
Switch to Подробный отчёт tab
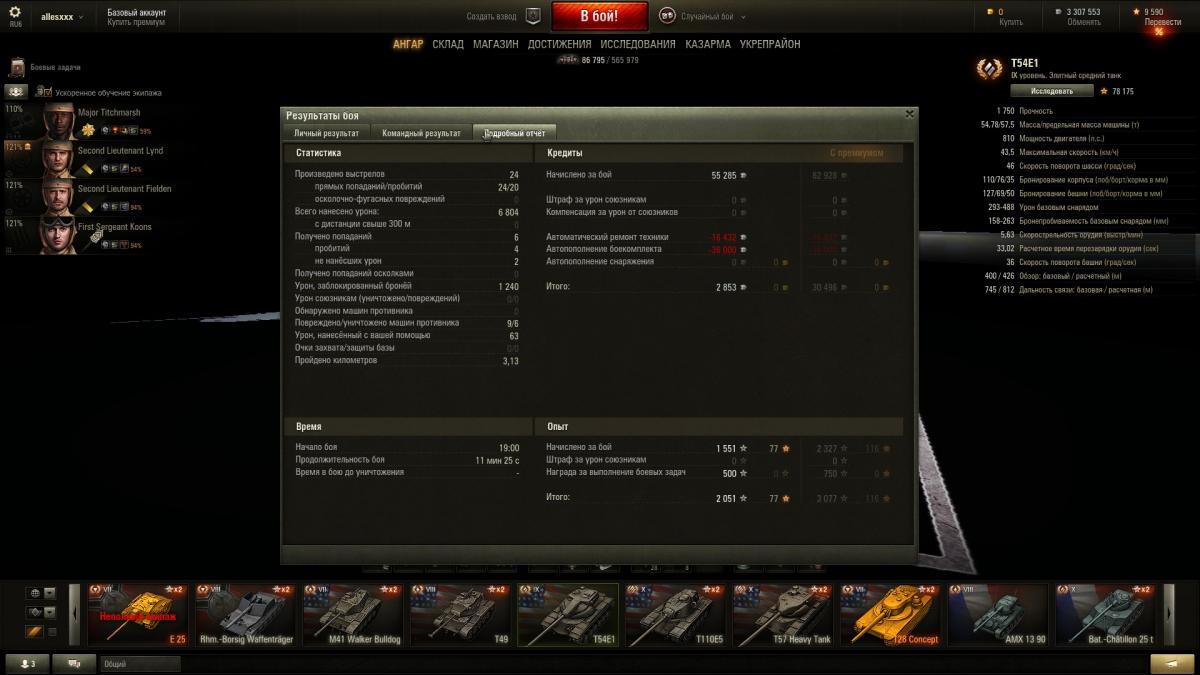pos(514,133)
